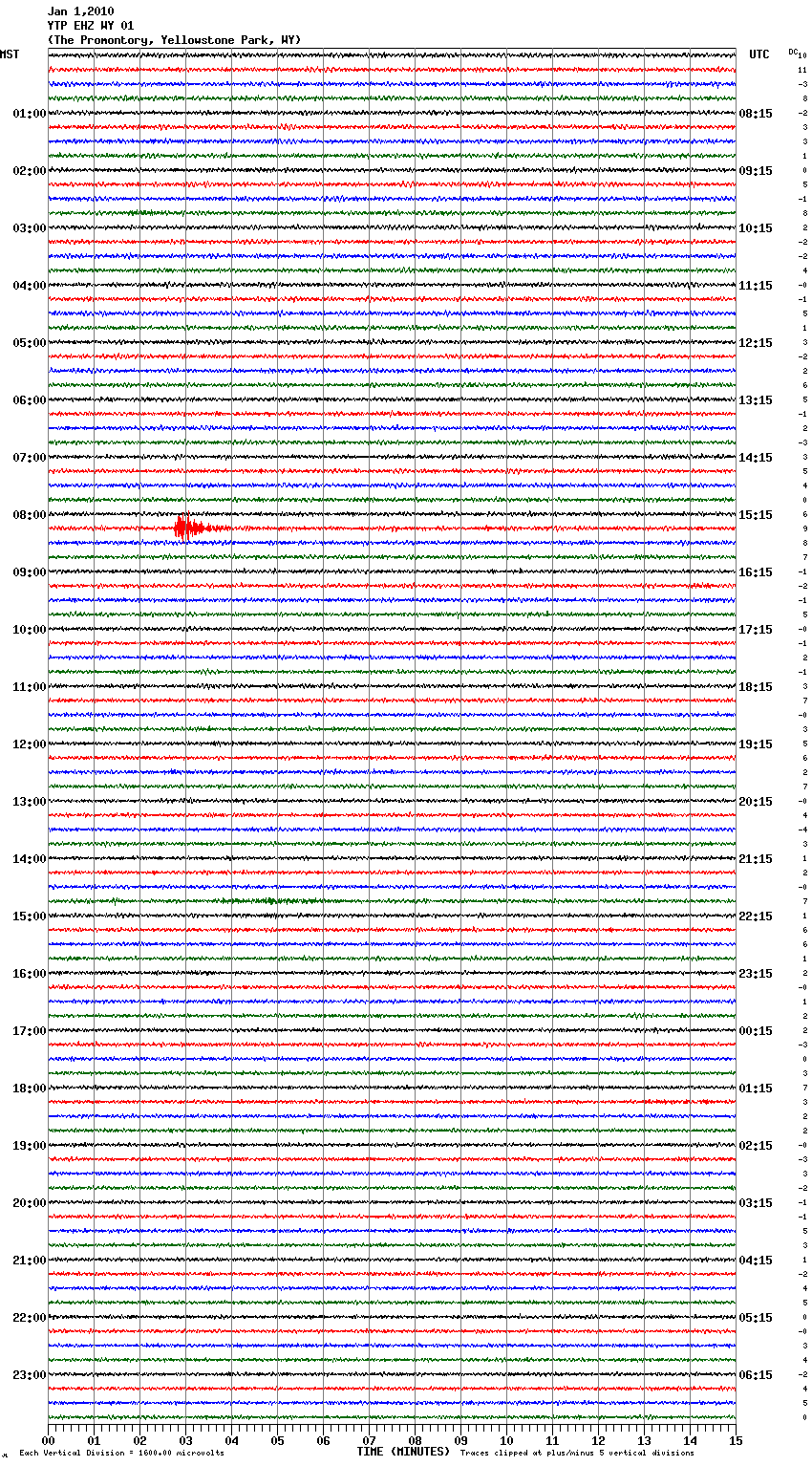Click the 21:15 UTC time label
The height and width of the screenshot is (1466, 812).
[x=756, y=859]
